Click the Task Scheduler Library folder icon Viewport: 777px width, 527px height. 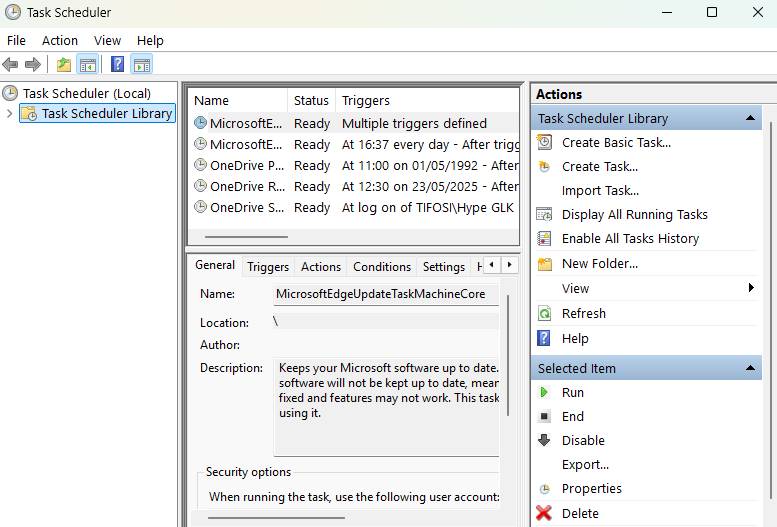29,114
